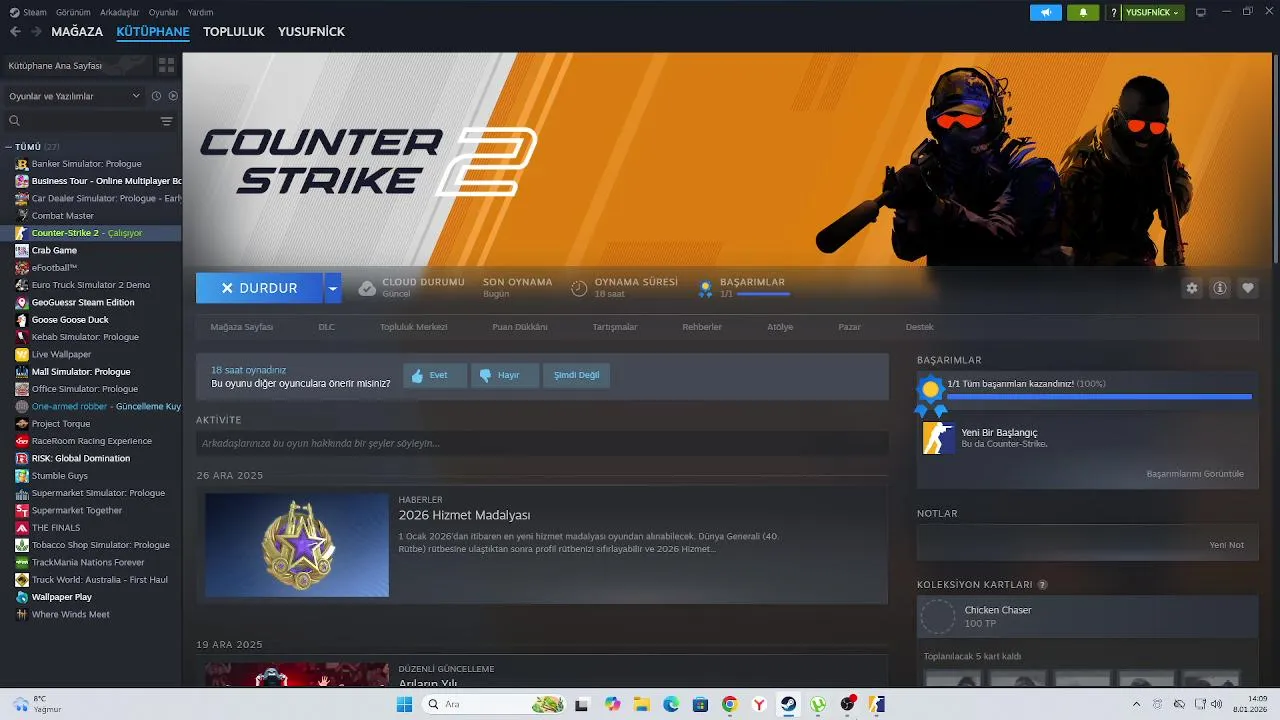Open the TOPLULUK tab
Screen dimensions: 1280x720
pyautogui.click(x=234, y=31)
